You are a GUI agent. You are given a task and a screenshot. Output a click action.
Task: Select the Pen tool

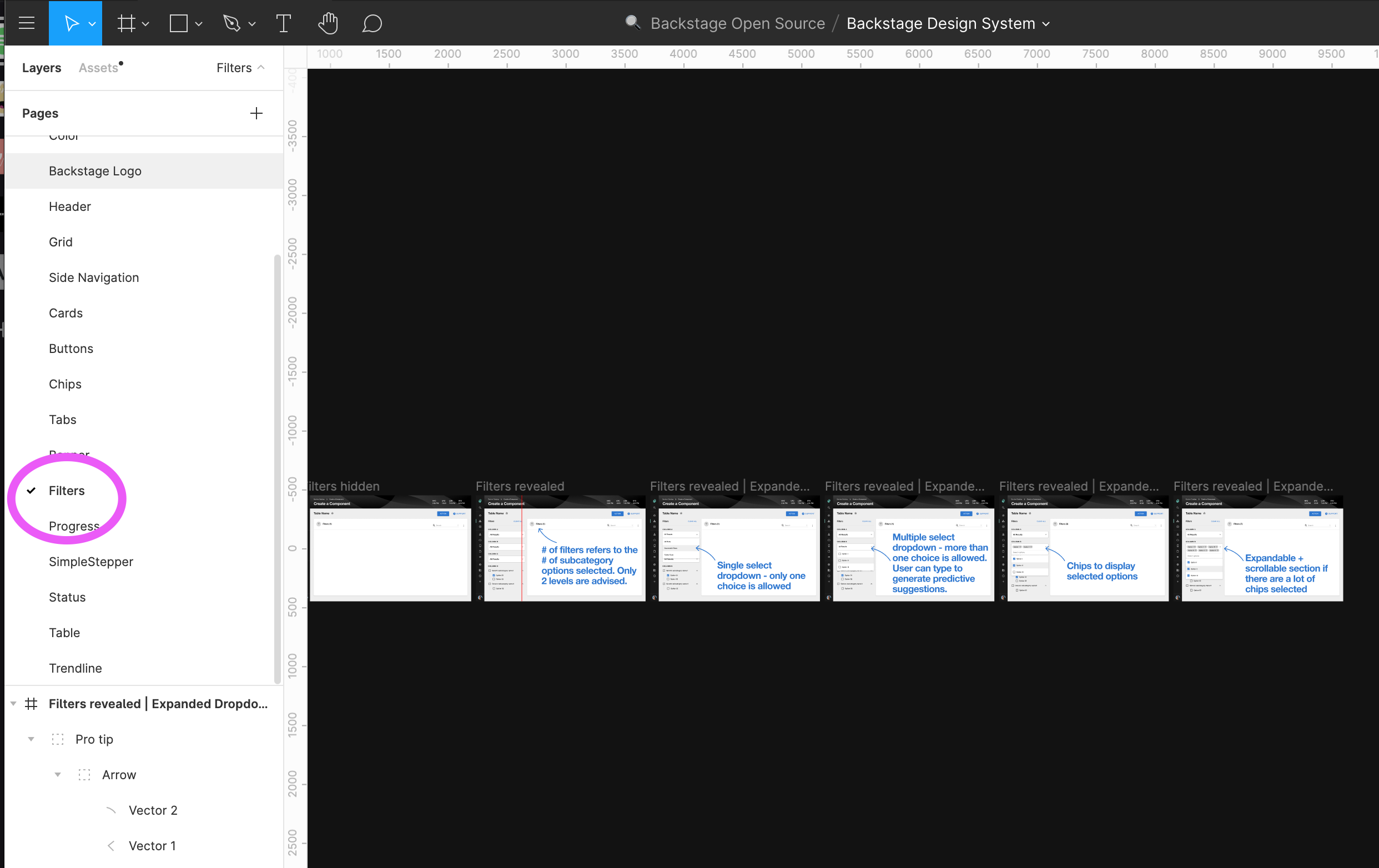click(232, 23)
